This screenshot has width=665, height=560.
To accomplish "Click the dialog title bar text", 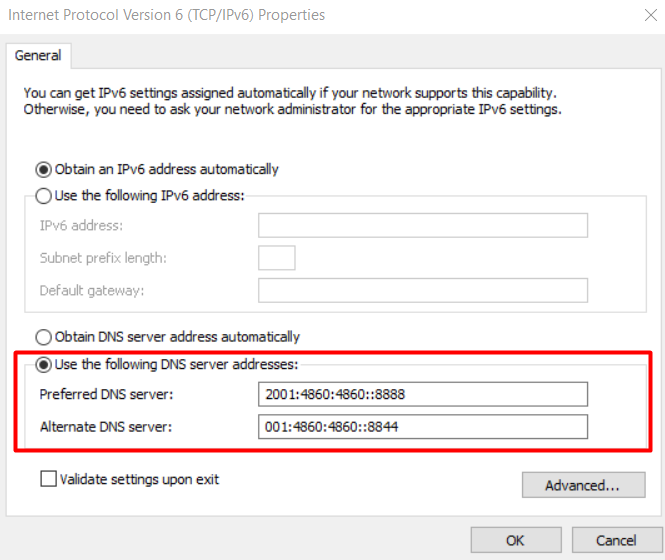I will [166, 15].
